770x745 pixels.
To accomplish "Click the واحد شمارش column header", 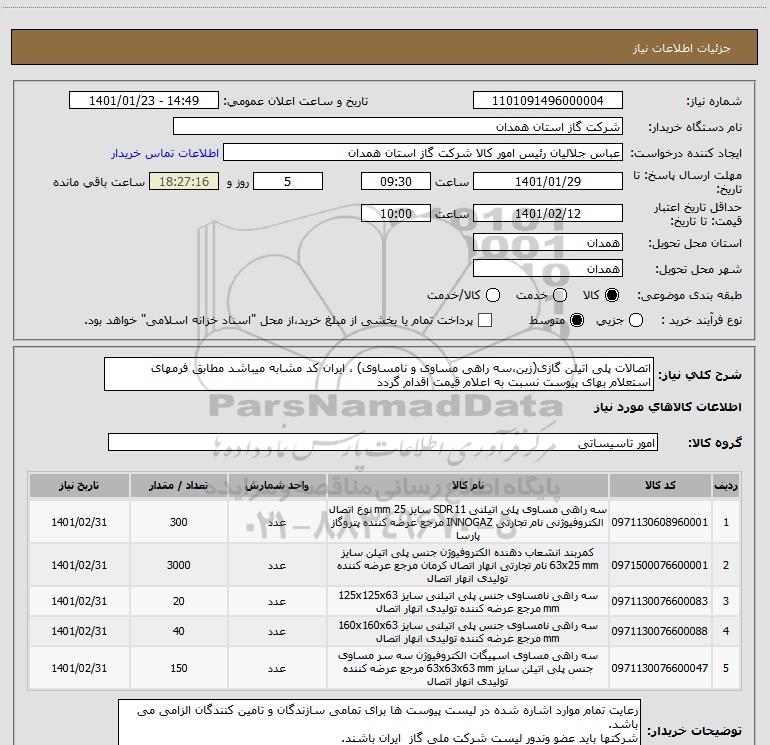I will click(277, 485).
